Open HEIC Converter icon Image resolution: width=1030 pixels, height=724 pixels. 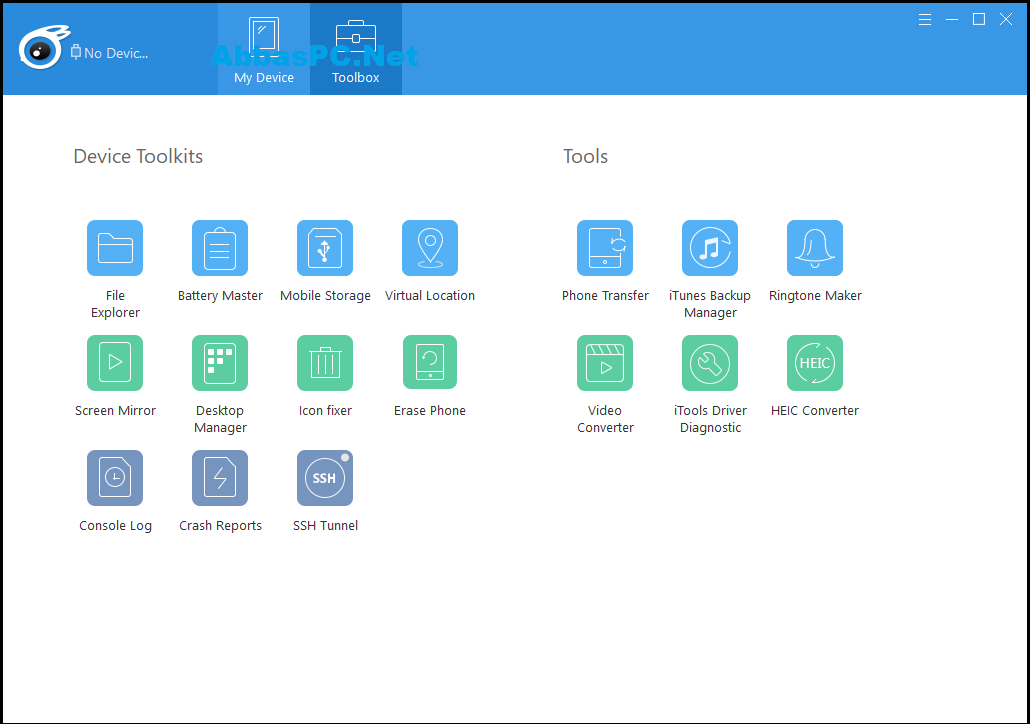point(815,363)
